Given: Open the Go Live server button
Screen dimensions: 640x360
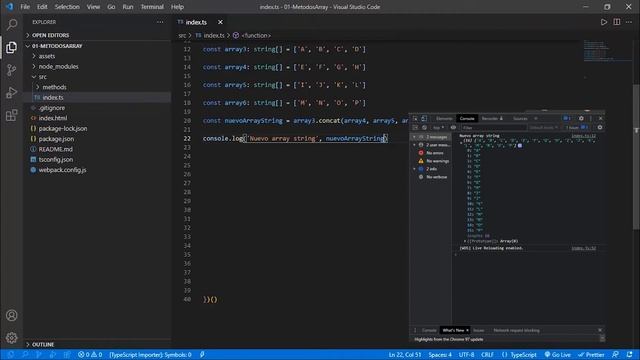Looking at the screenshot, I should (558, 355).
